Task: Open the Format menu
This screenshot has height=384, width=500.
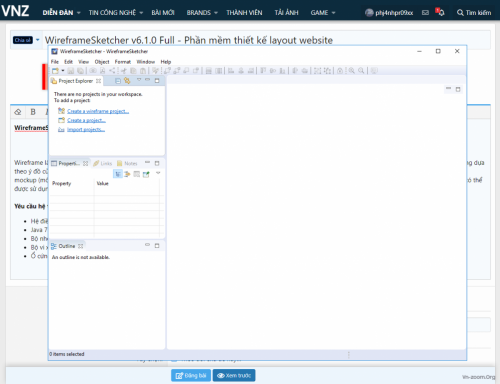Action: click(123, 62)
